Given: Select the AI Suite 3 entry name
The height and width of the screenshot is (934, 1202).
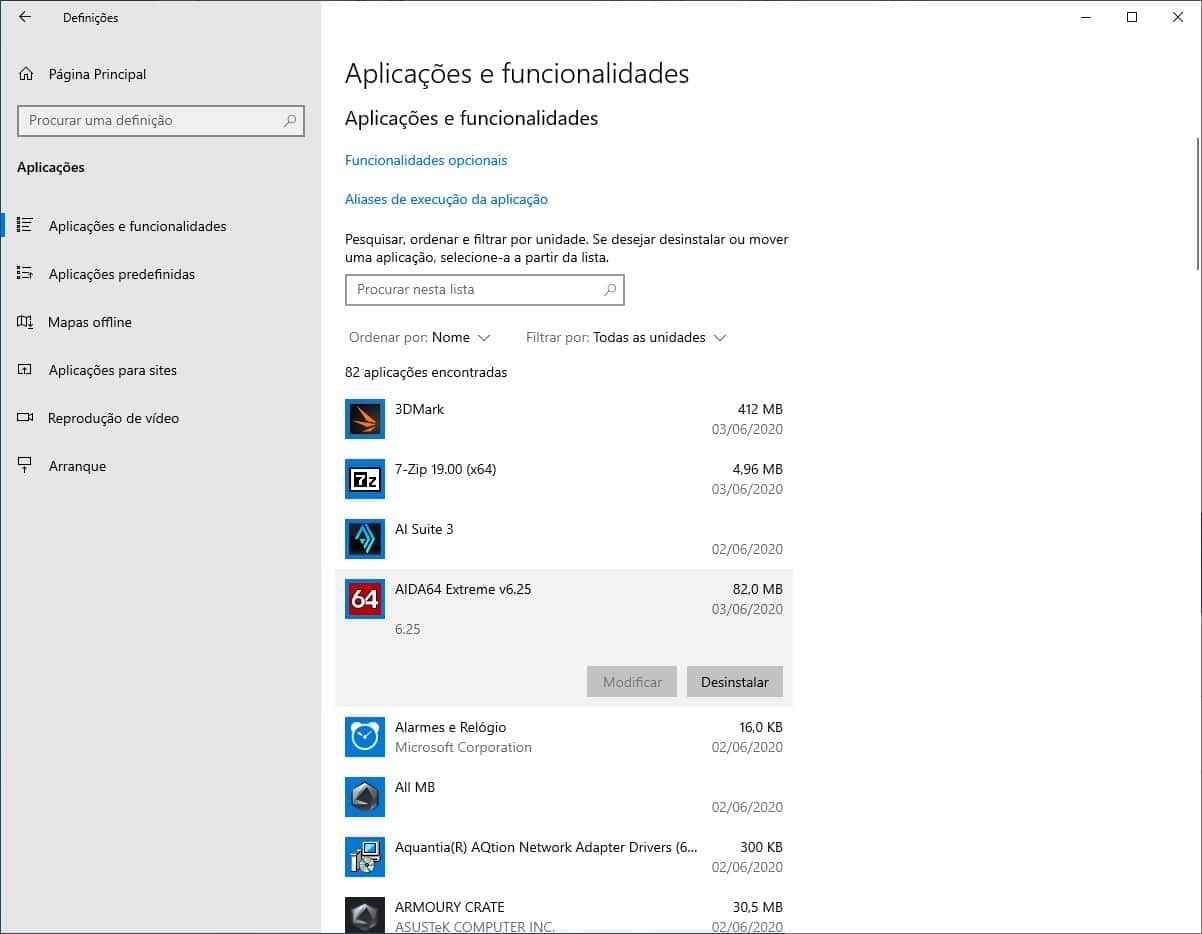Looking at the screenshot, I should click(424, 529).
